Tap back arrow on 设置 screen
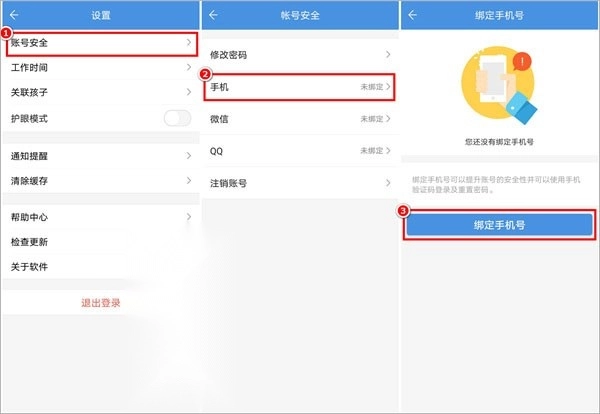The height and width of the screenshot is (414, 600). point(13,15)
